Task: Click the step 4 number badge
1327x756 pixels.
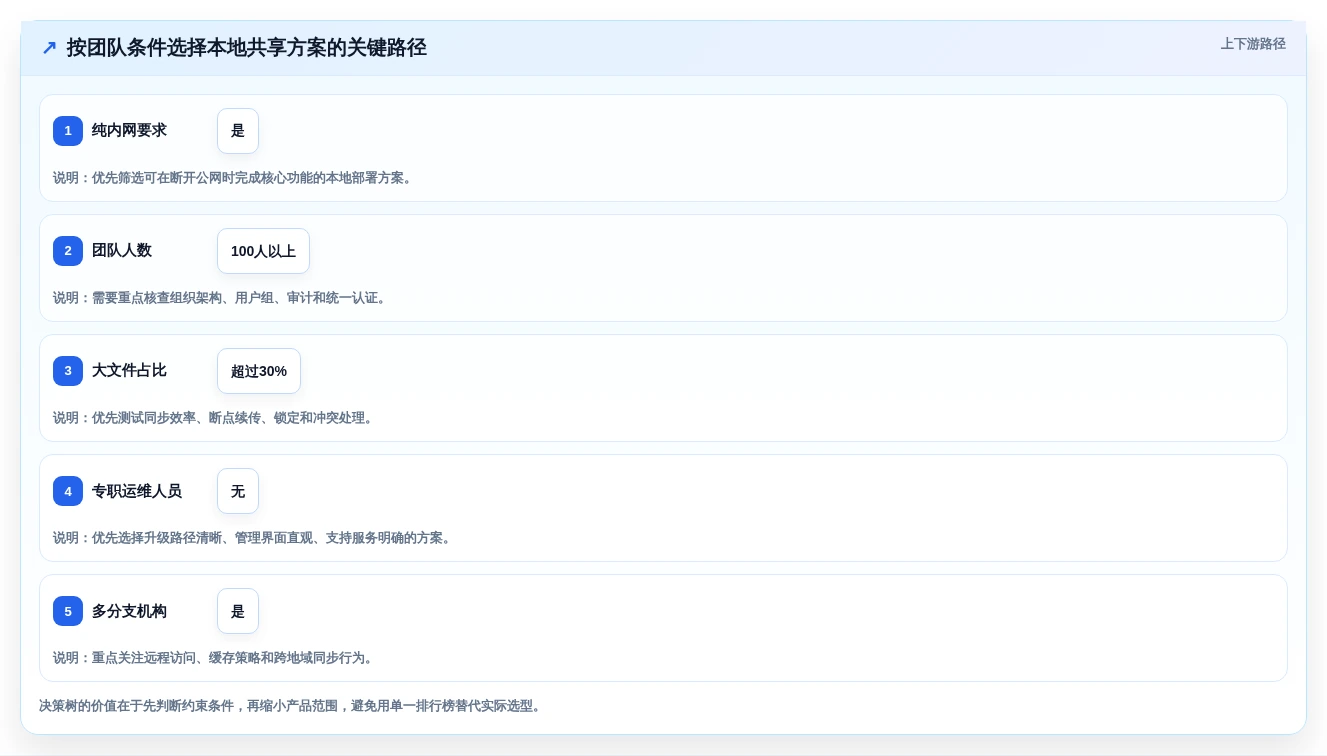Action: click(68, 491)
